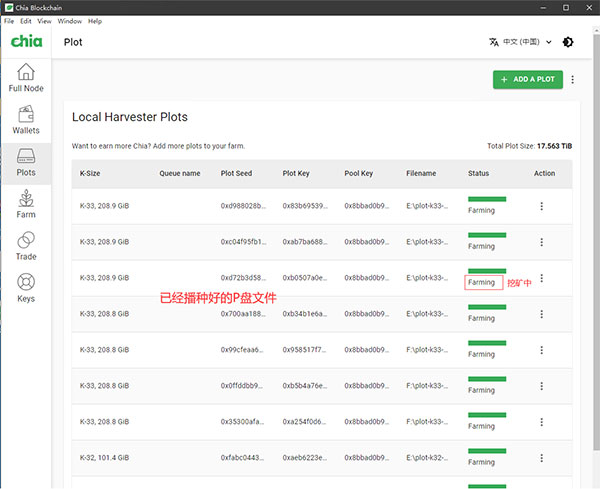The height and width of the screenshot is (489, 600).
Task: Click the Pool Key column header
Action: tap(359, 173)
